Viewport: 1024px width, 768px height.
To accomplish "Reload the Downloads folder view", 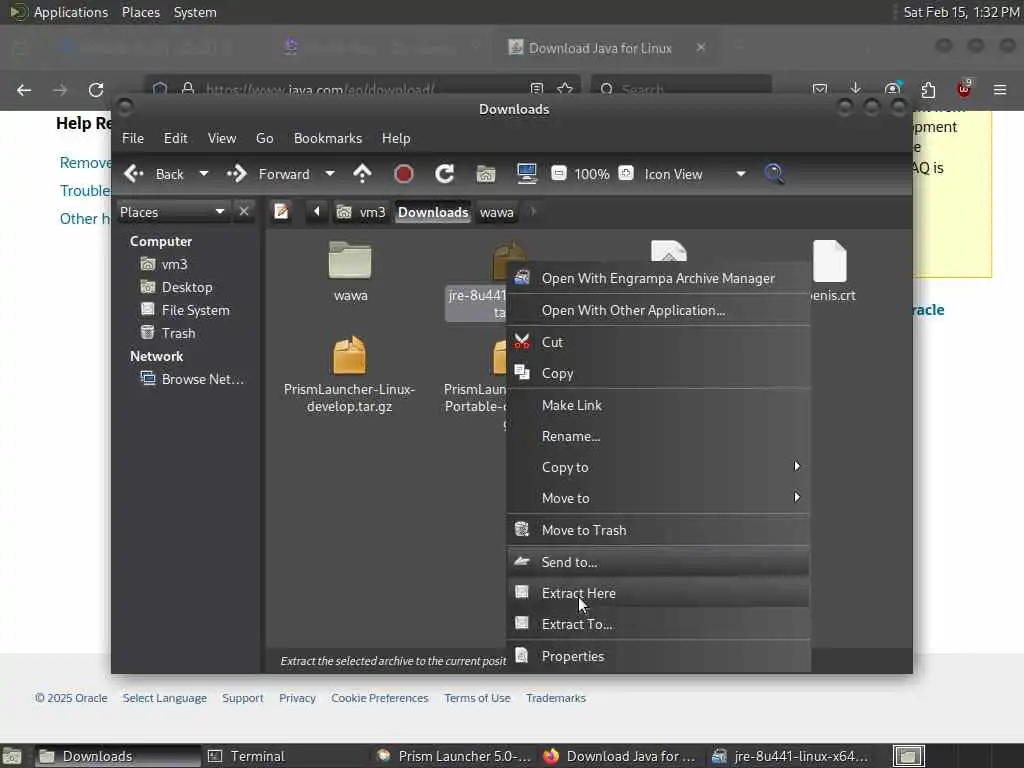I will pos(445,174).
